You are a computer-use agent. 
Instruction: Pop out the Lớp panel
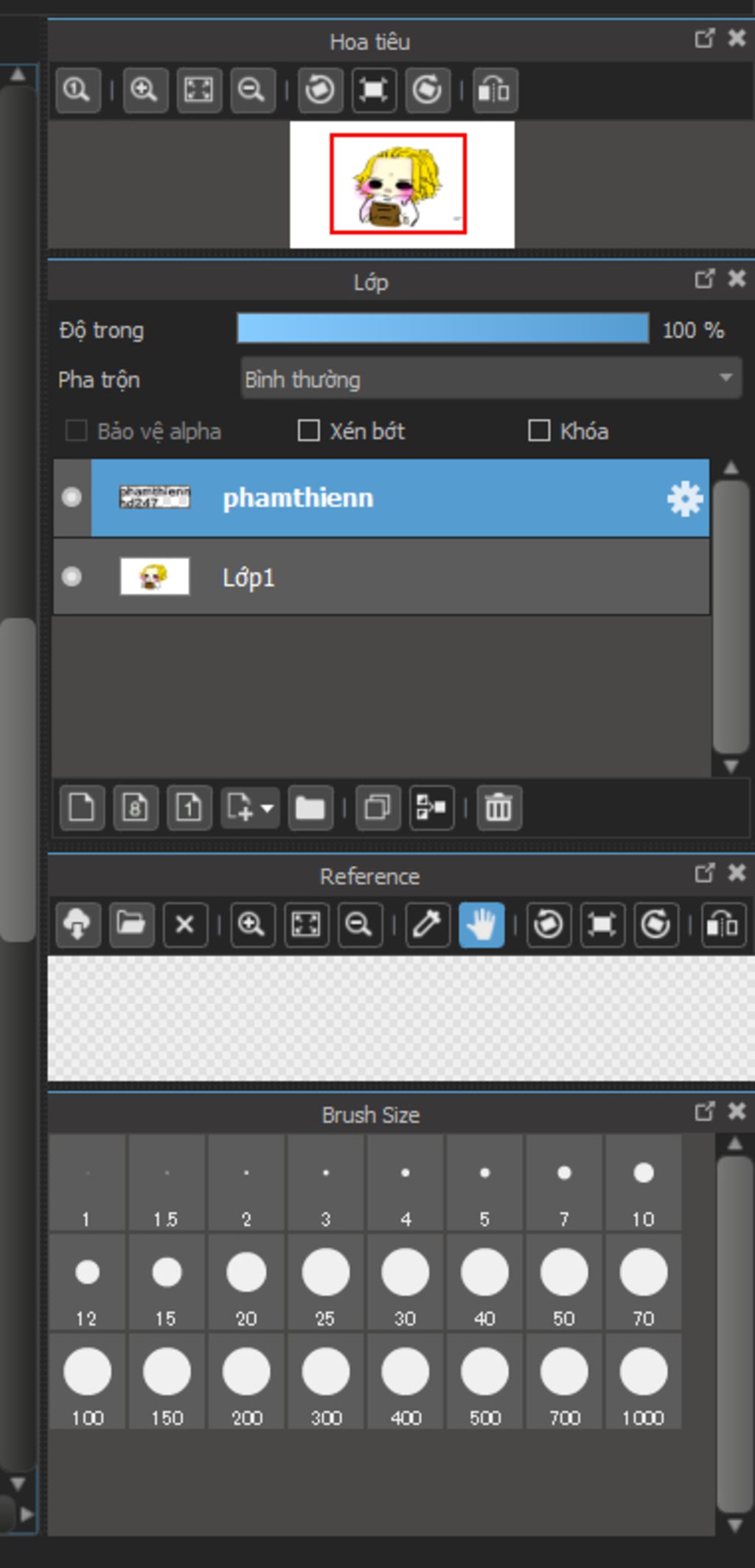[x=705, y=279]
